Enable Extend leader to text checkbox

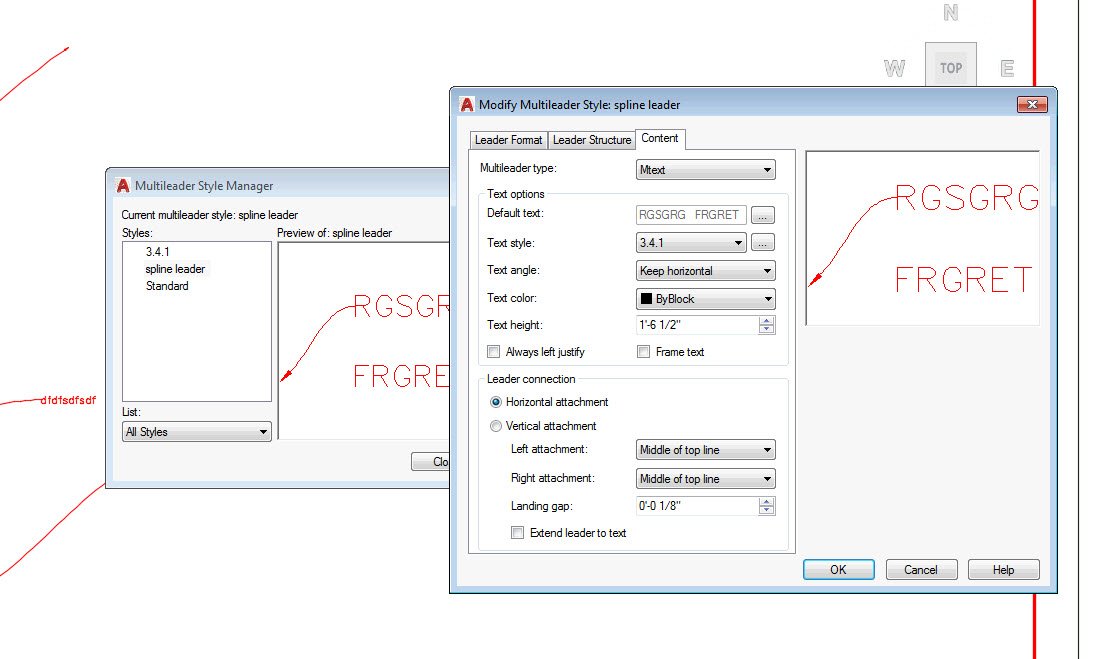tap(518, 533)
